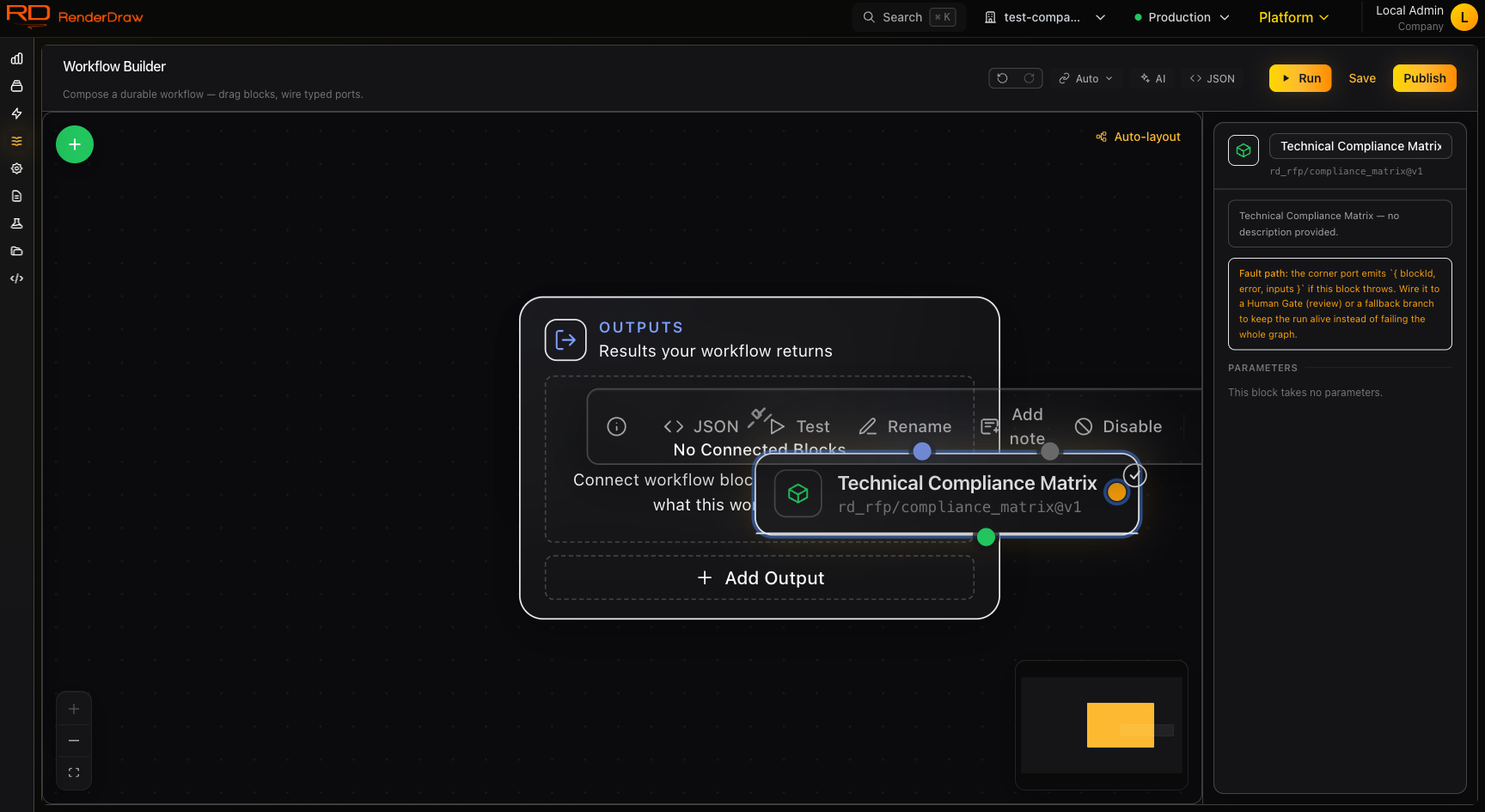Save the workflow
This screenshot has width=1485, height=812.
pyautogui.click(x=1362, y=78)
